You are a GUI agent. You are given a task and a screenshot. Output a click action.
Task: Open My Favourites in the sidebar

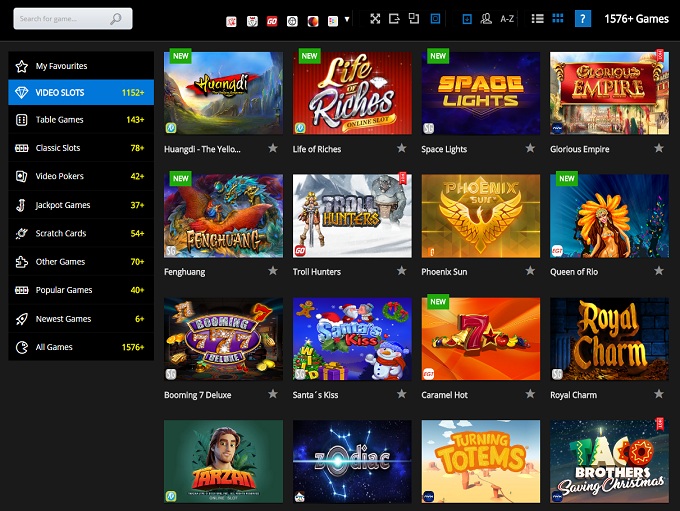pyautogui.click(x=61, y=66)
